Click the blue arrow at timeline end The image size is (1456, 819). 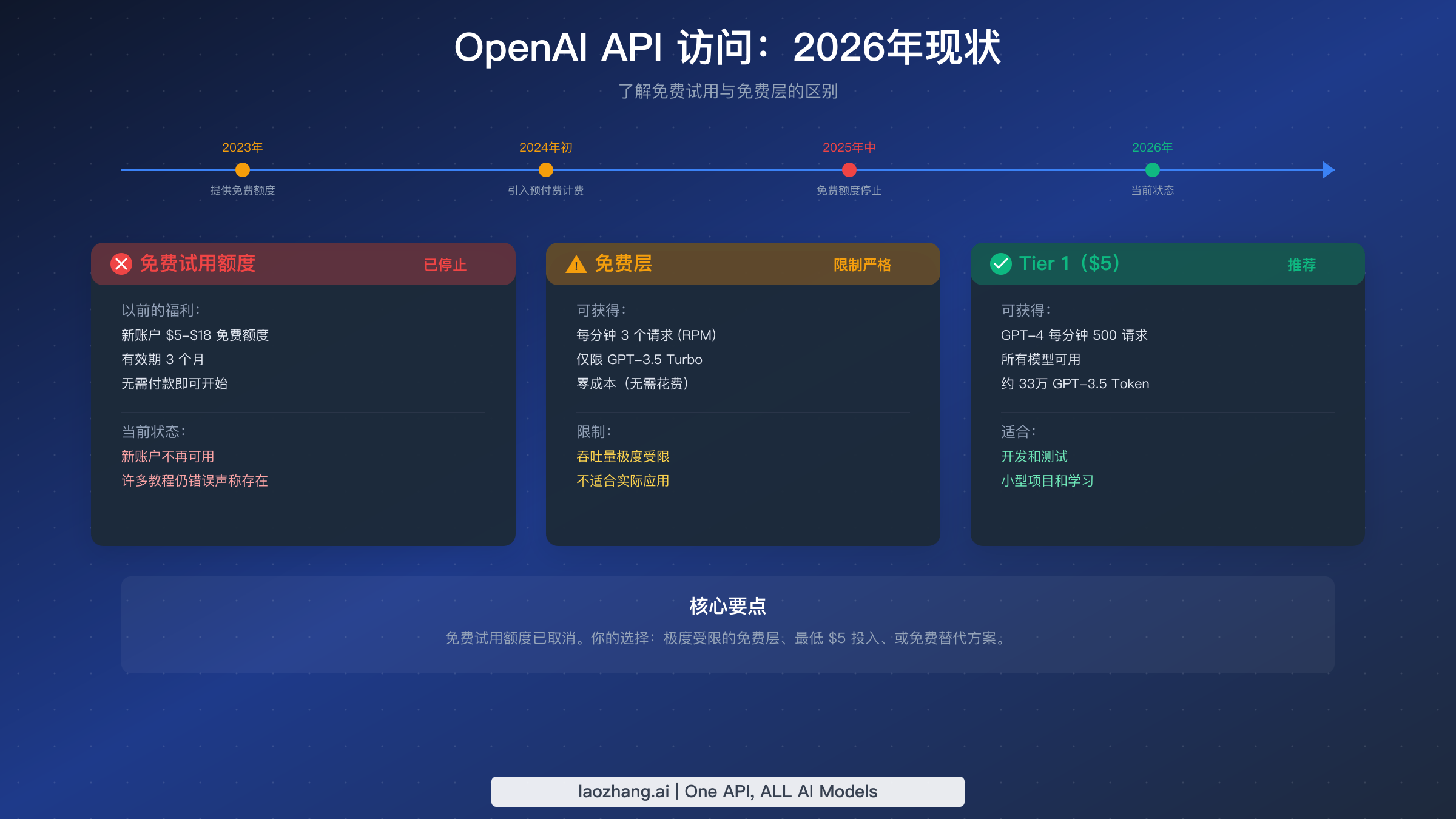(1326, 170)
